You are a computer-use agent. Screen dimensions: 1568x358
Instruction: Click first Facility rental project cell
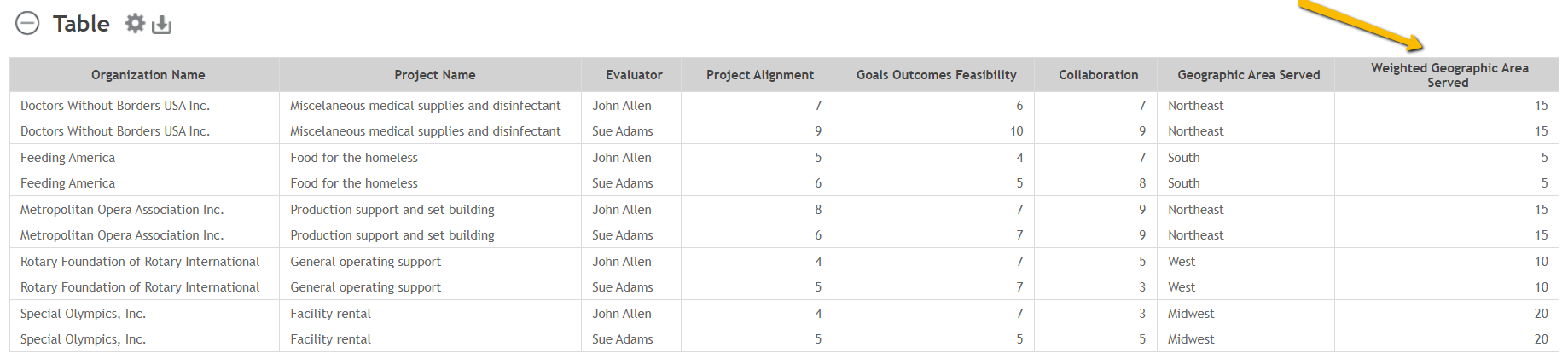tap(331, 314)
